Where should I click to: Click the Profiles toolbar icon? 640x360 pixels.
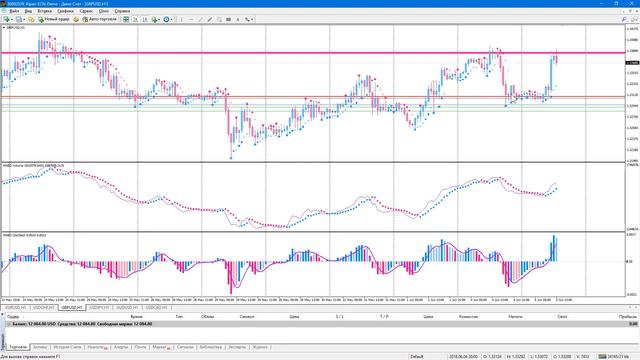point(19,19)
